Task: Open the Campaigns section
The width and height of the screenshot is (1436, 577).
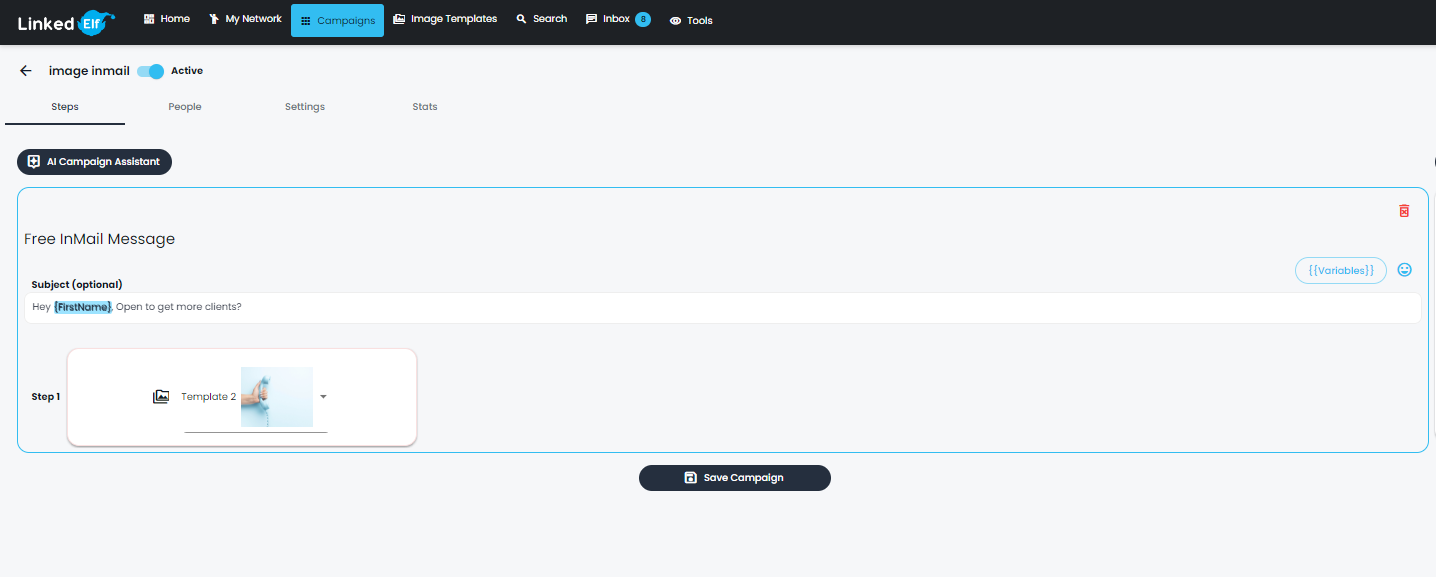Action: [337, 20]
